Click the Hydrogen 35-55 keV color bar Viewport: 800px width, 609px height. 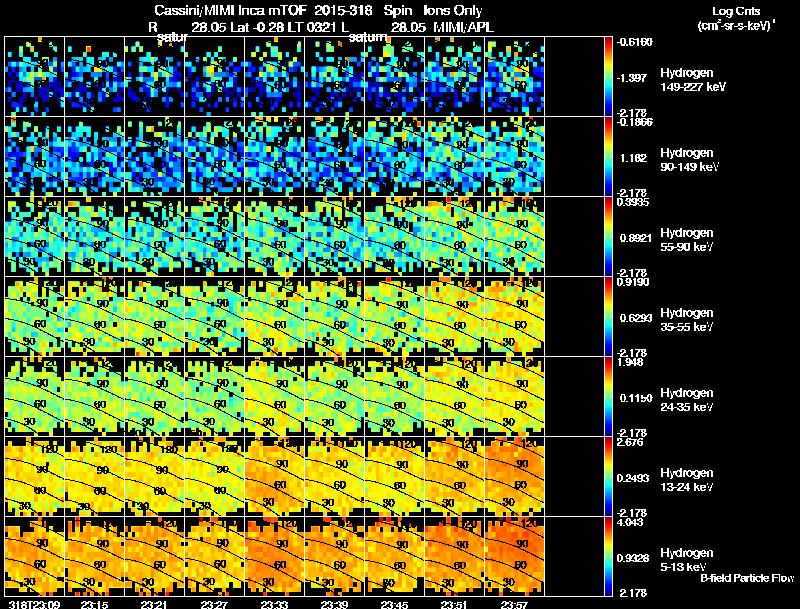[608, 316]
